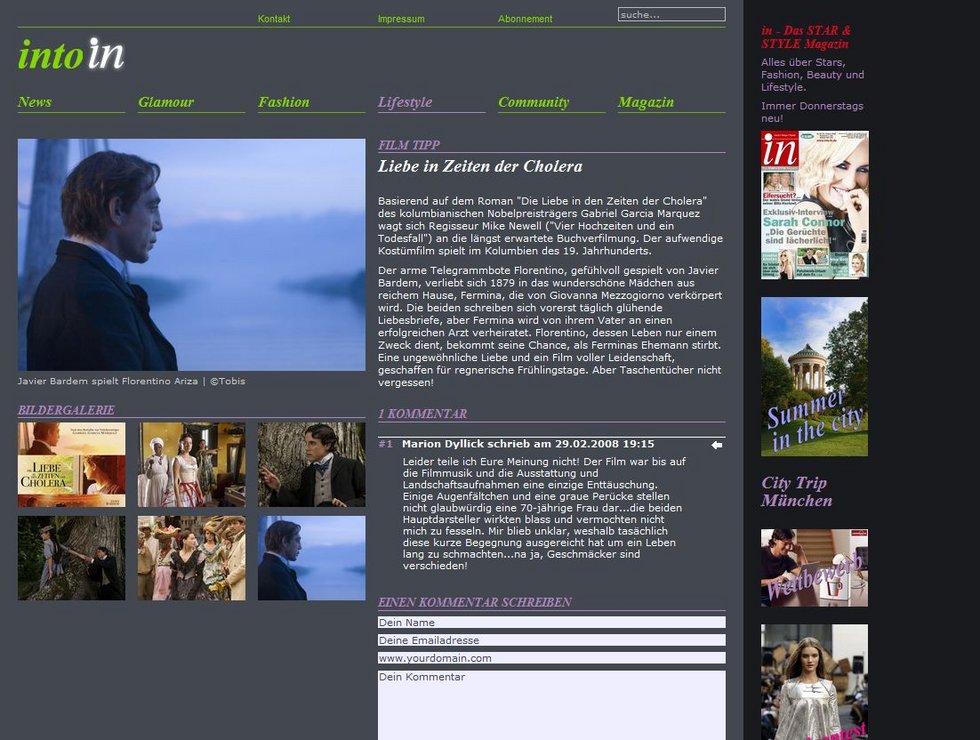The image size is (980, 740).
Task: Click the suche search field
Action: coord(672,14)
